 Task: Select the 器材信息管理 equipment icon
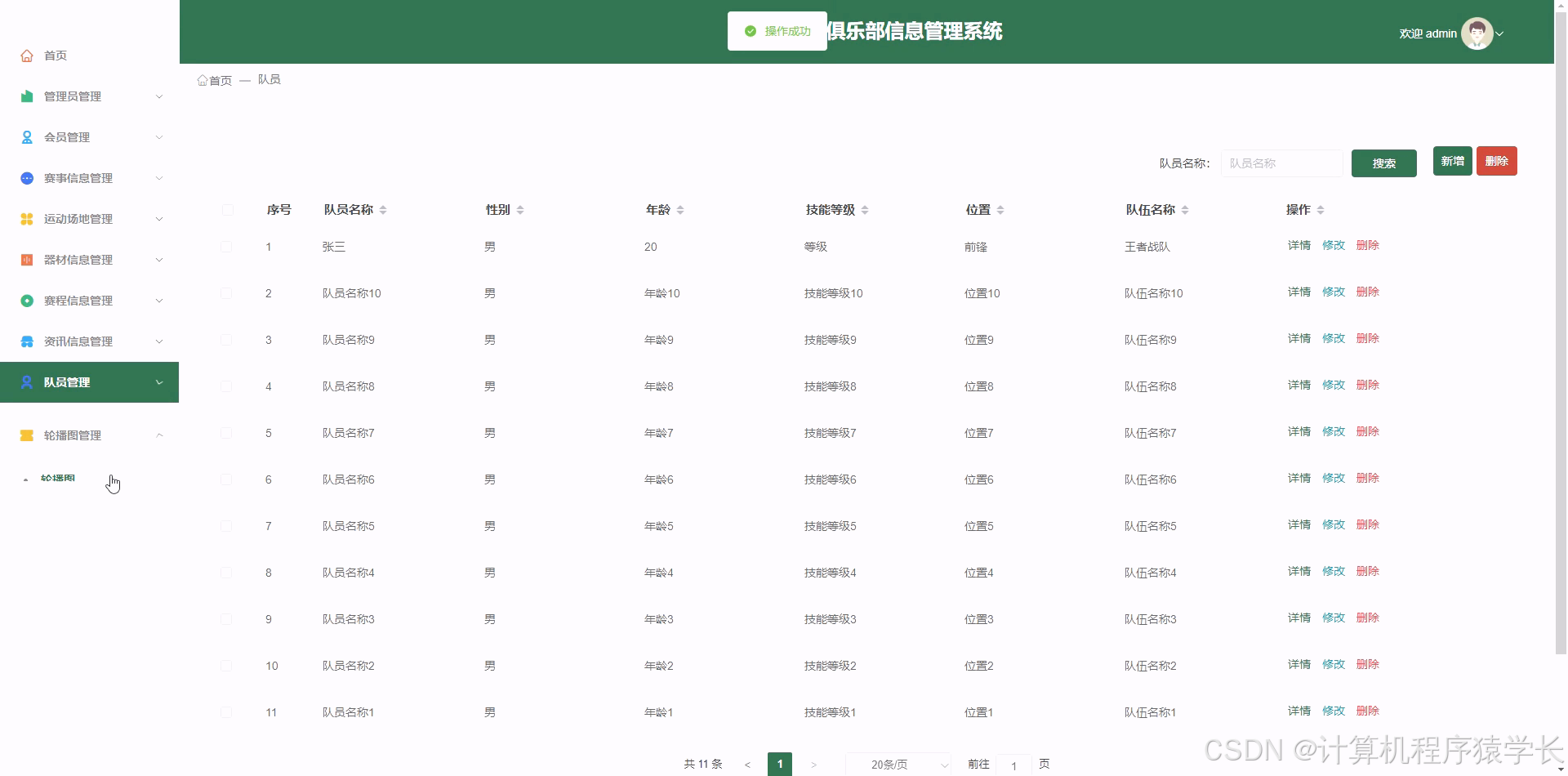click(25, 259)
